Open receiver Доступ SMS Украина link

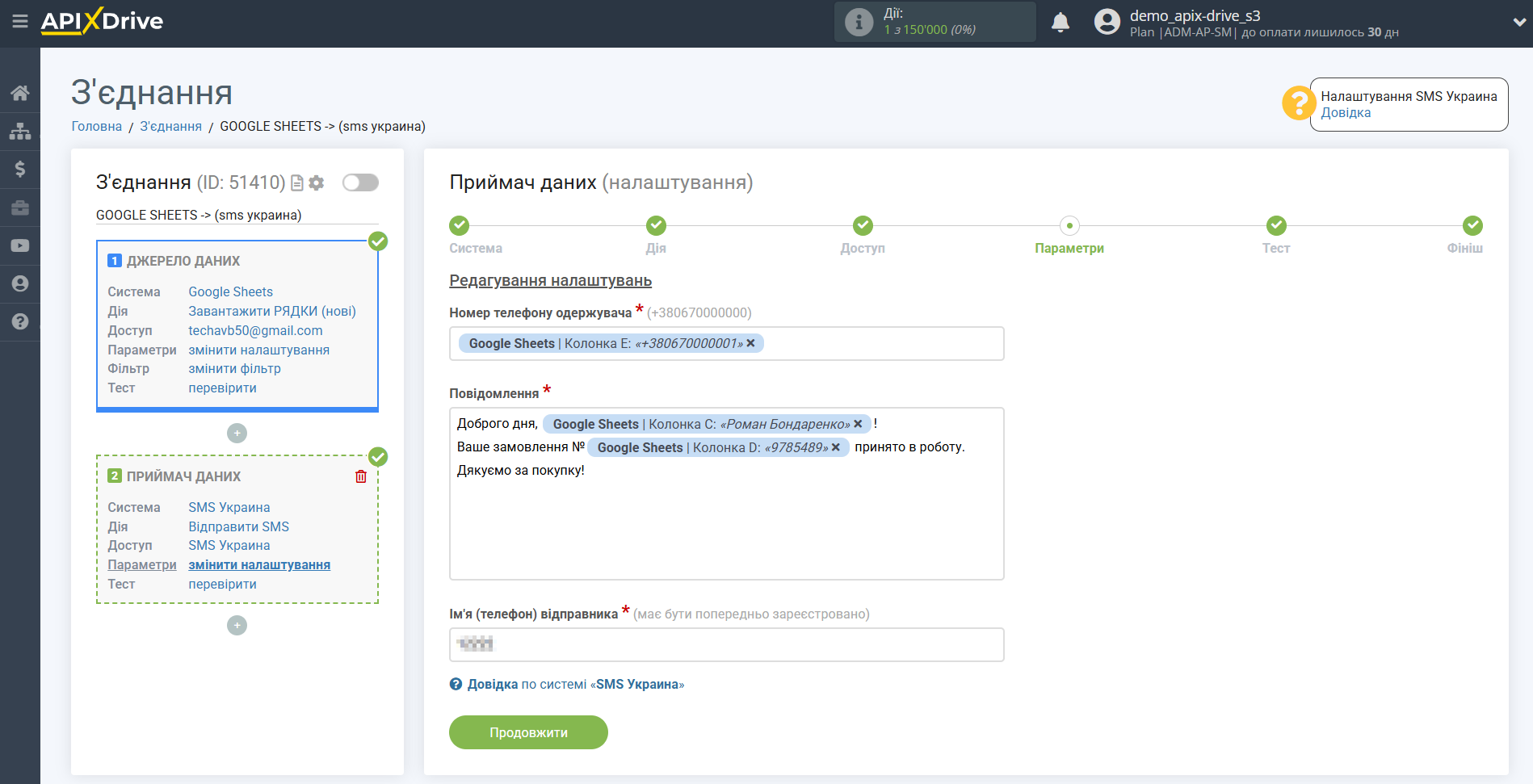[x=229, y=546]
